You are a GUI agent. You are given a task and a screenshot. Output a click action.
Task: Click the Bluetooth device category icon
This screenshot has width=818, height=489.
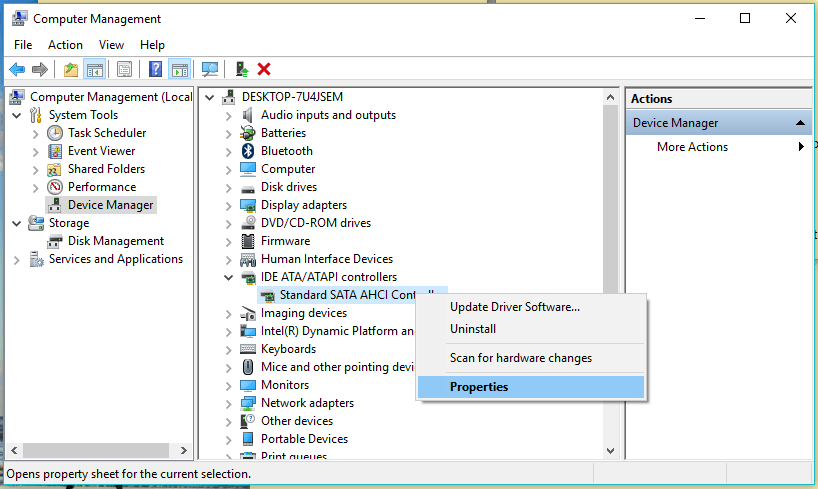(248, 151)
